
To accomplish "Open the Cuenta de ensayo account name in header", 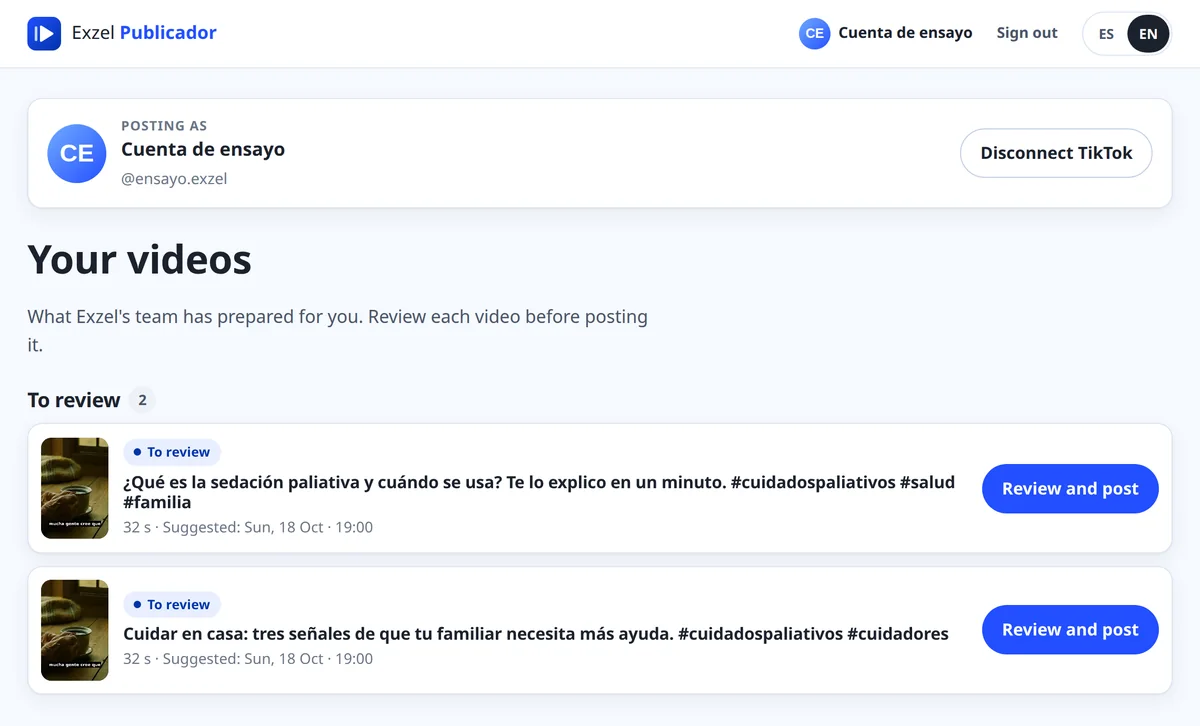I will coord(905,33).
